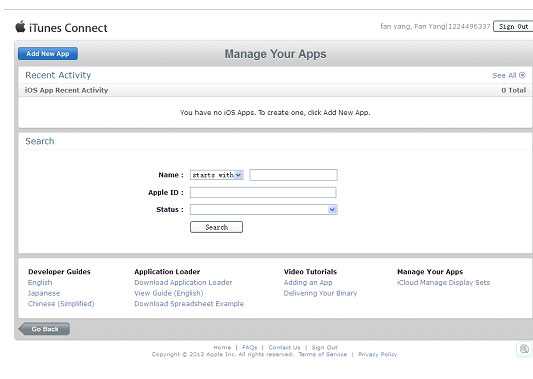
Task: Click the 'Name :' label
Action: click(171, 175)
